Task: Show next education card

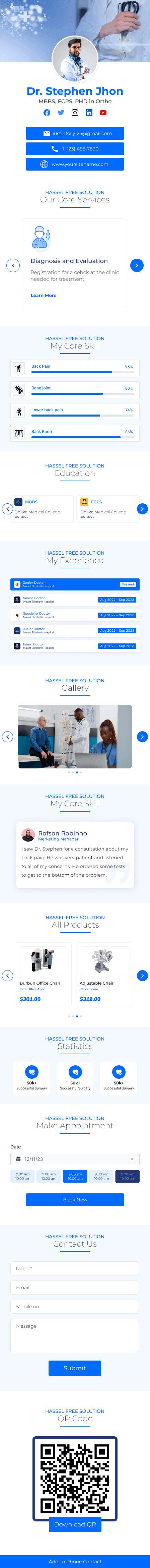Action: (x=142, y=509)
